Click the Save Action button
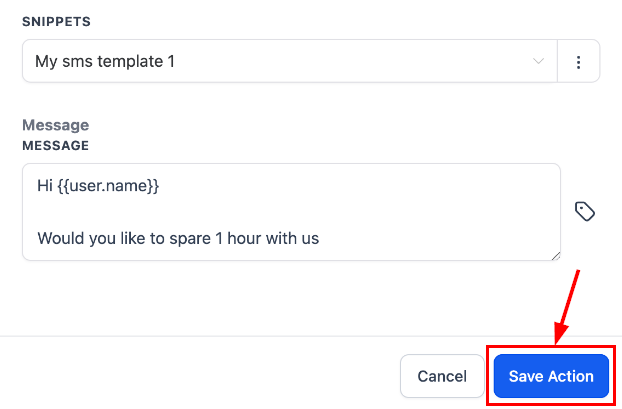This screenshot has width=622, height=409. coord(551,377)
